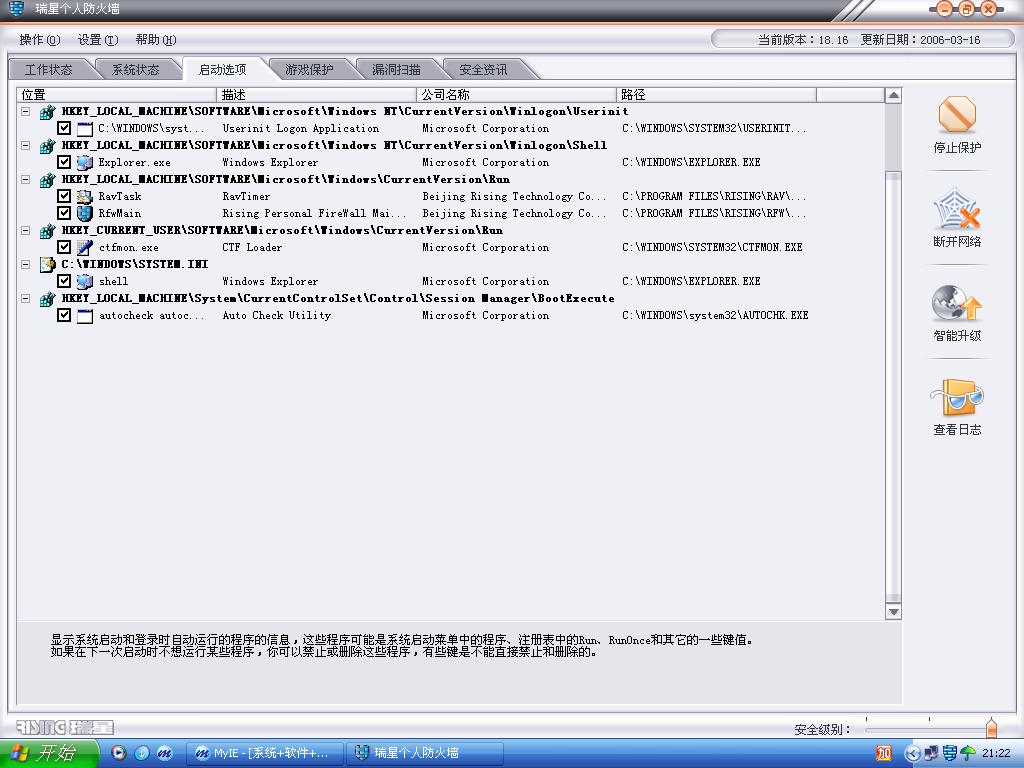Screen dimensions: 1024x768
Task: Click registry icon of Session Manager\BootExecute key
Action: 47,299
